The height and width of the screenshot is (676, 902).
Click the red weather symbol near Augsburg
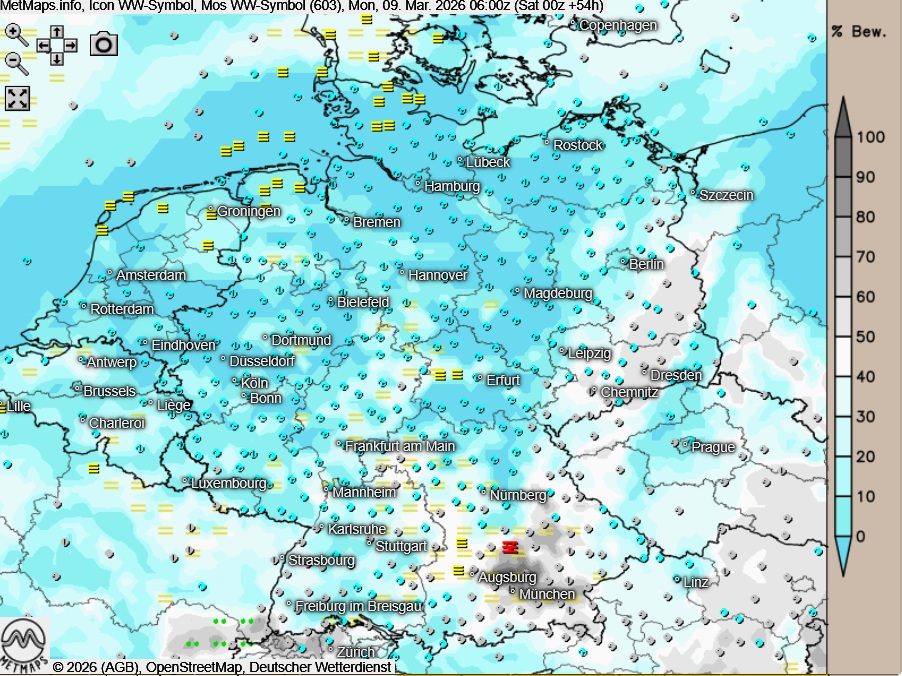click(510, 547)
